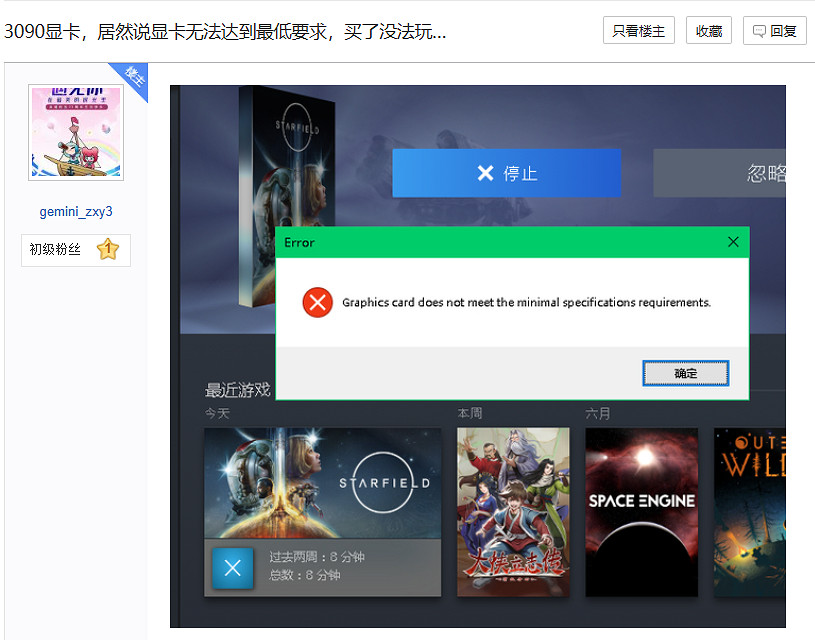Click the blue X playtime icon on Starfield card
The height and width of the screenshot is (640, 815).
click(232, 568)
